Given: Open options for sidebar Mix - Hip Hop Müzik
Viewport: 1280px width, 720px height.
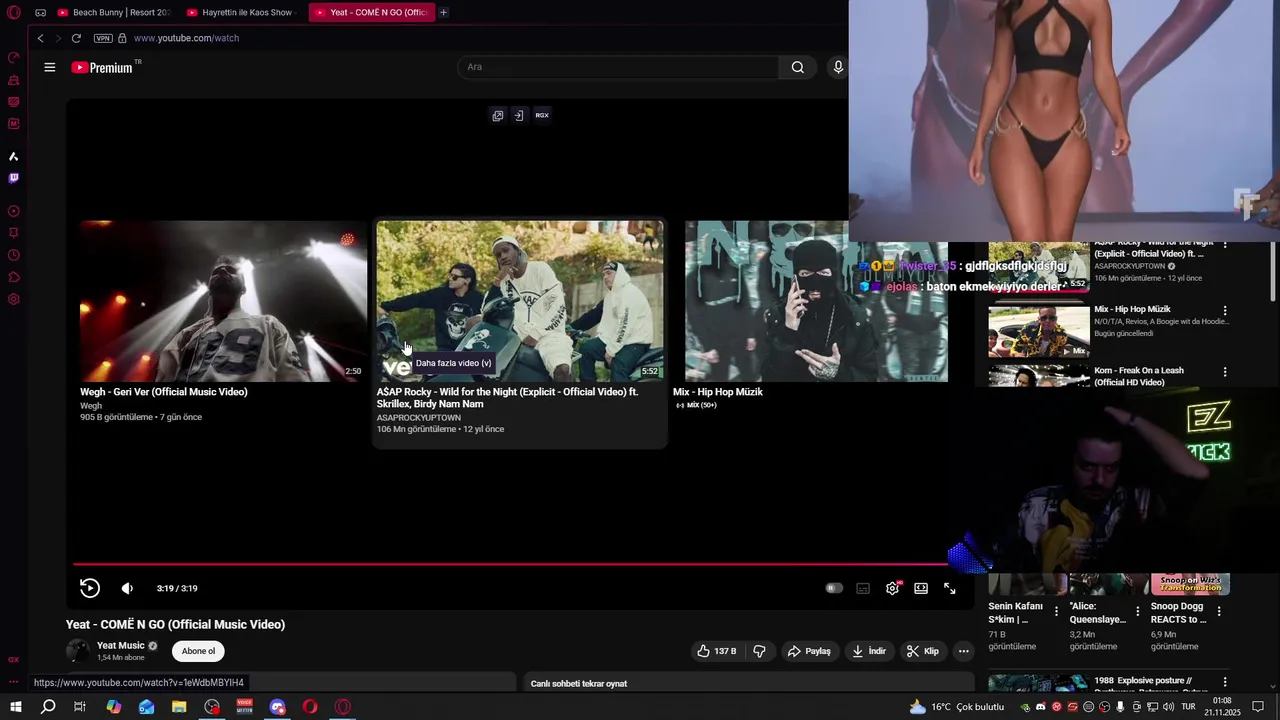Looking at the screenshot, I should click(1224, 311).
